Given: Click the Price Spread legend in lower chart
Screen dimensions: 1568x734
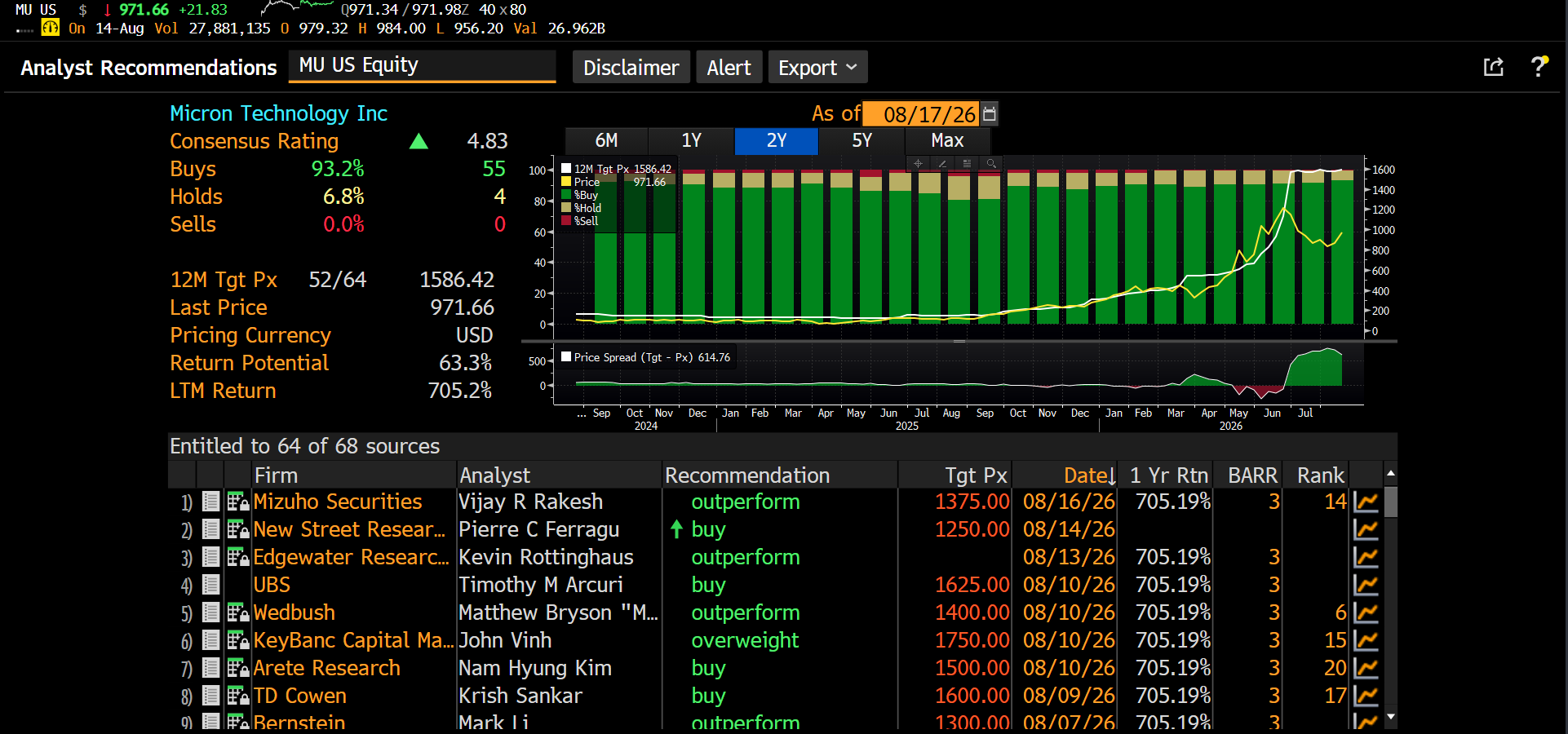Looking at the screenshot, I should point(645,357).
